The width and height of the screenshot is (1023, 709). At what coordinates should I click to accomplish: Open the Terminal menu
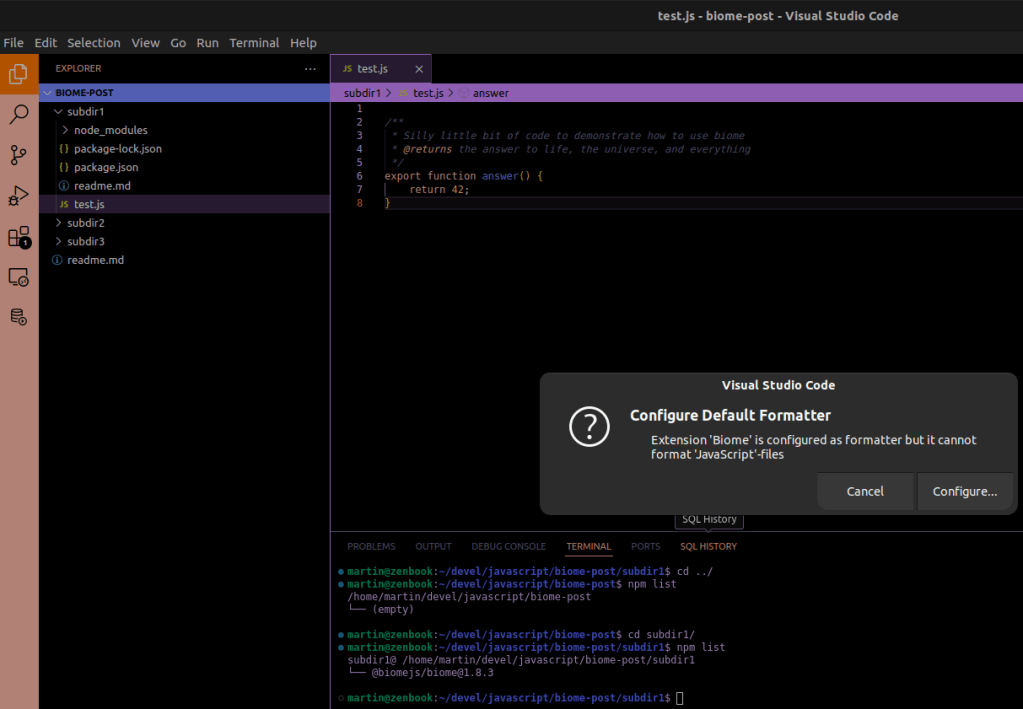click(254, 43)
